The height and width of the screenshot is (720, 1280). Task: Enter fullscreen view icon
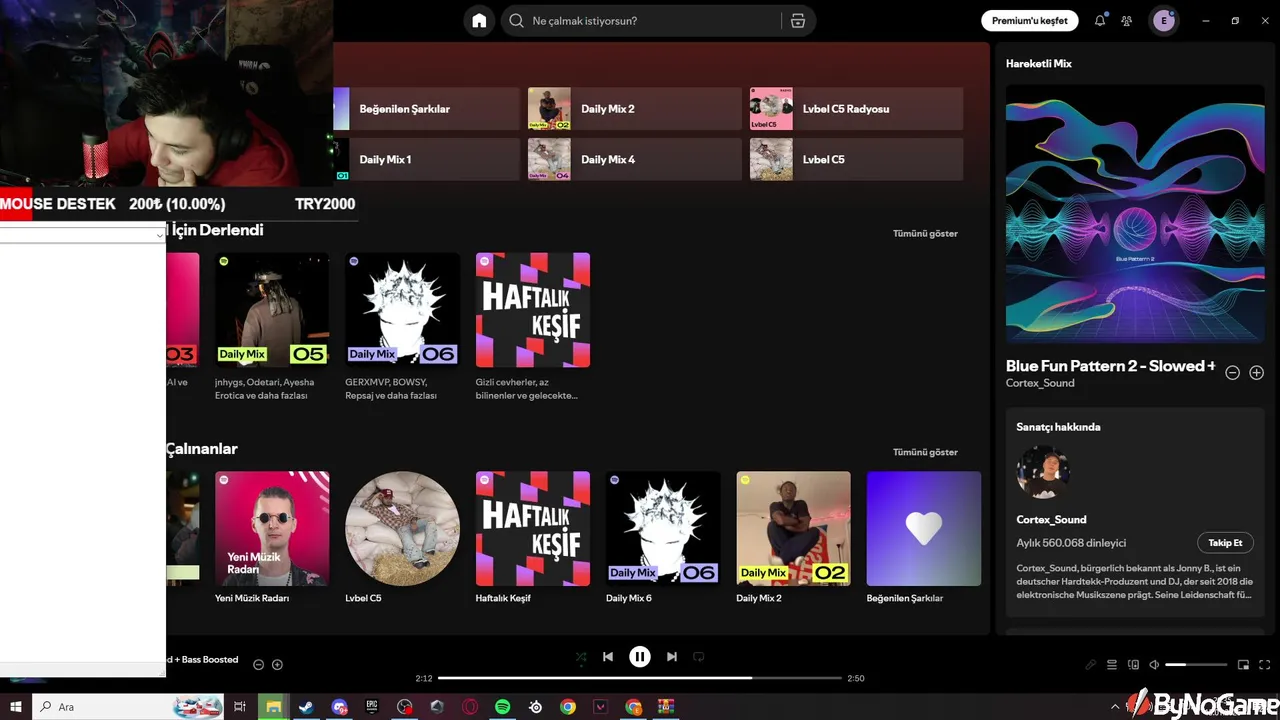point(1266,665)
